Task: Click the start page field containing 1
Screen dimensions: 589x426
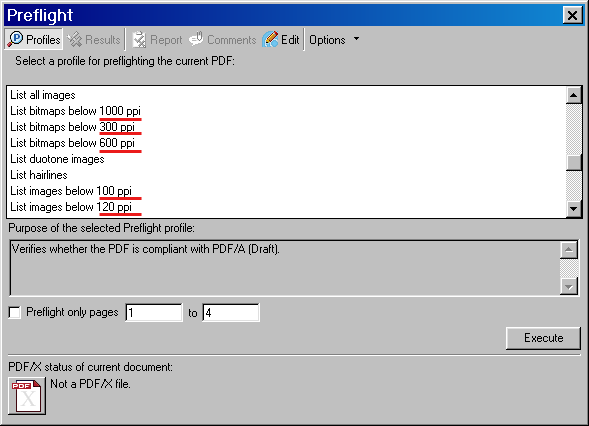Action: click(154, 313)
